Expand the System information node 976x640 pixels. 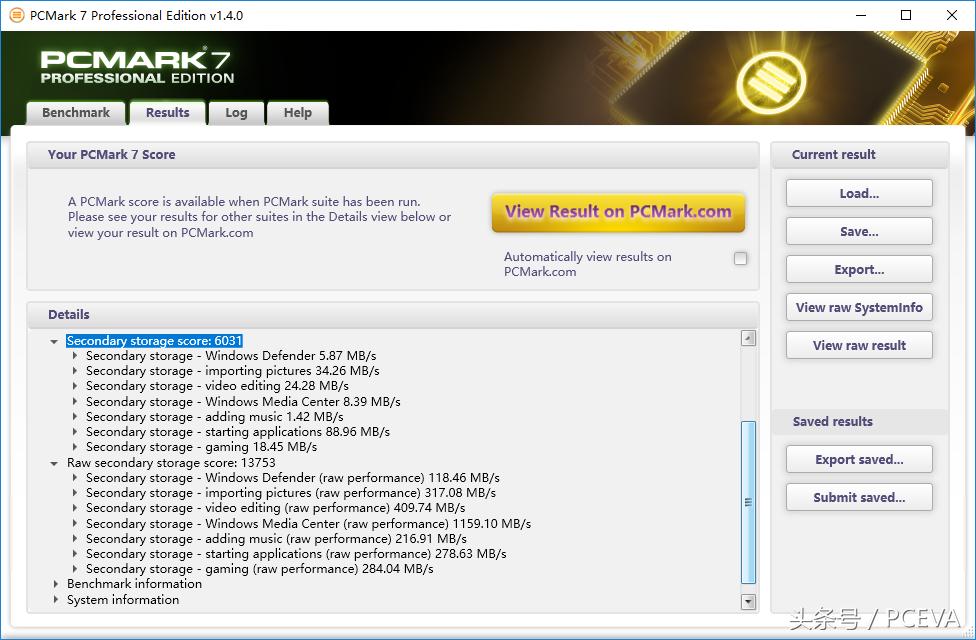click(x=55, y=600)
